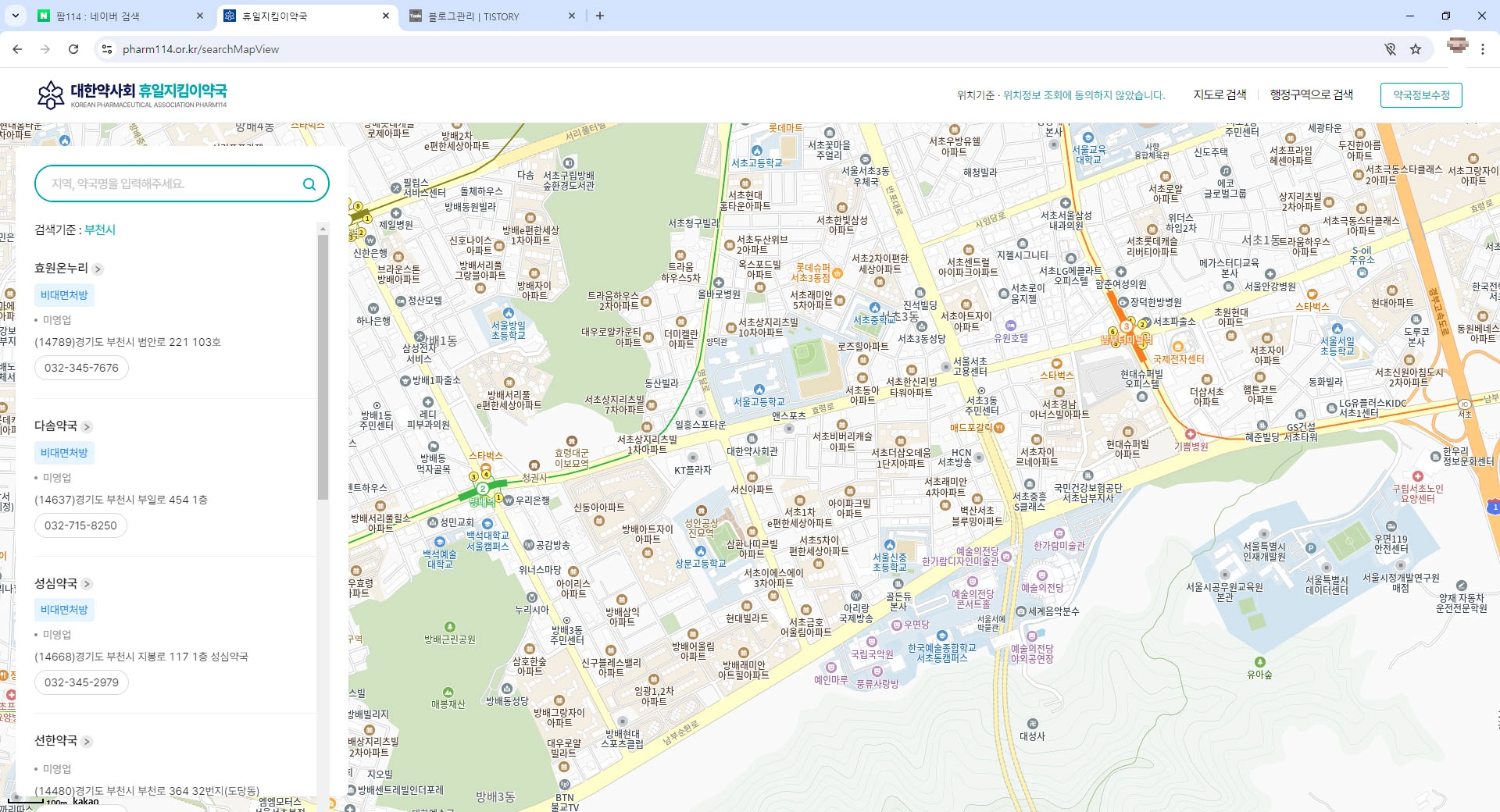
Task: Click the 예술의전당 label on map
Action: pos(1042,588)
